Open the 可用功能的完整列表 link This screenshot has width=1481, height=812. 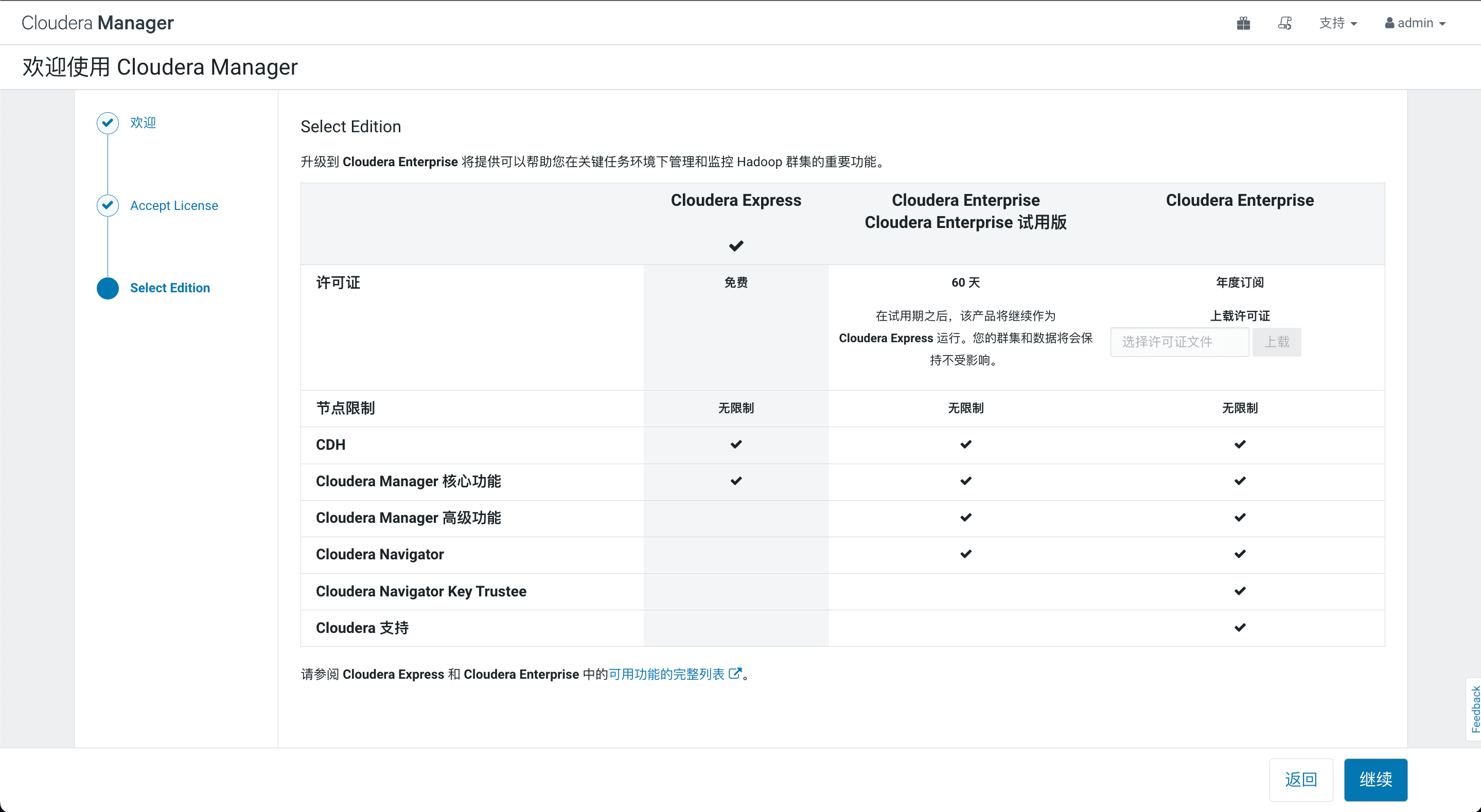(x=666, y=674)
